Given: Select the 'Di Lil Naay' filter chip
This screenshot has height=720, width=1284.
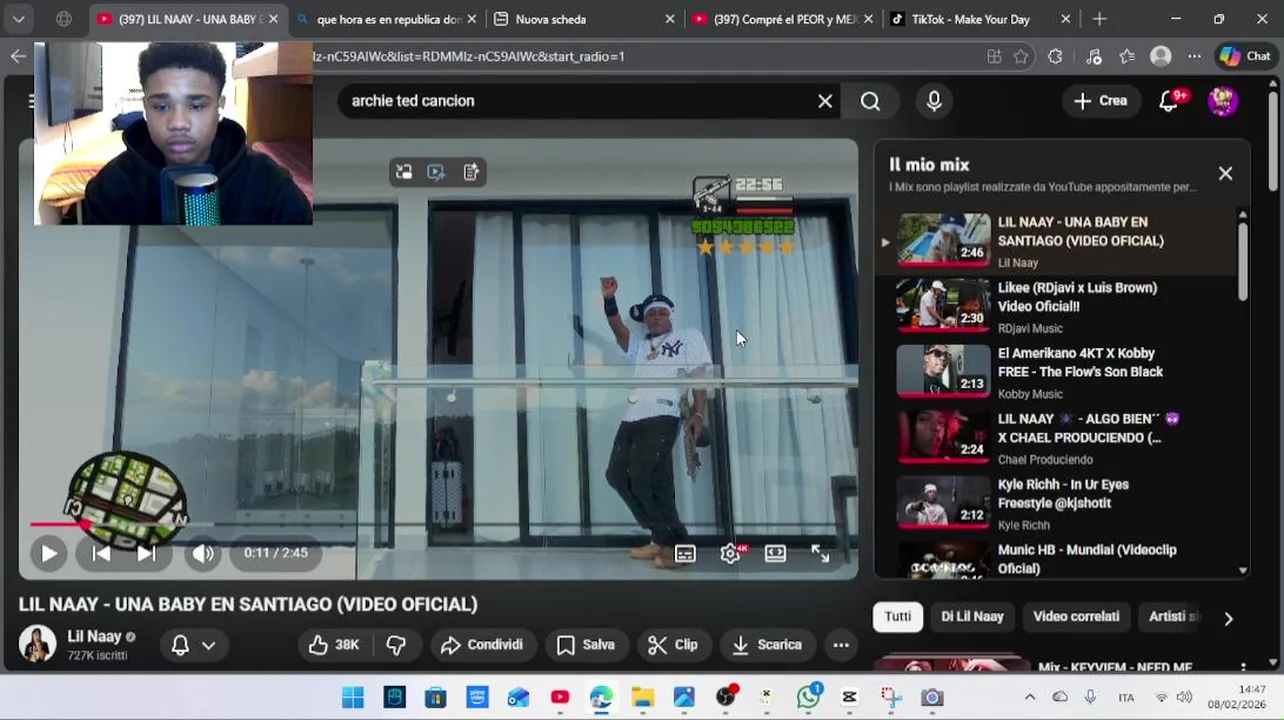Looking at the screenshot, I should (x=972, y=616).
